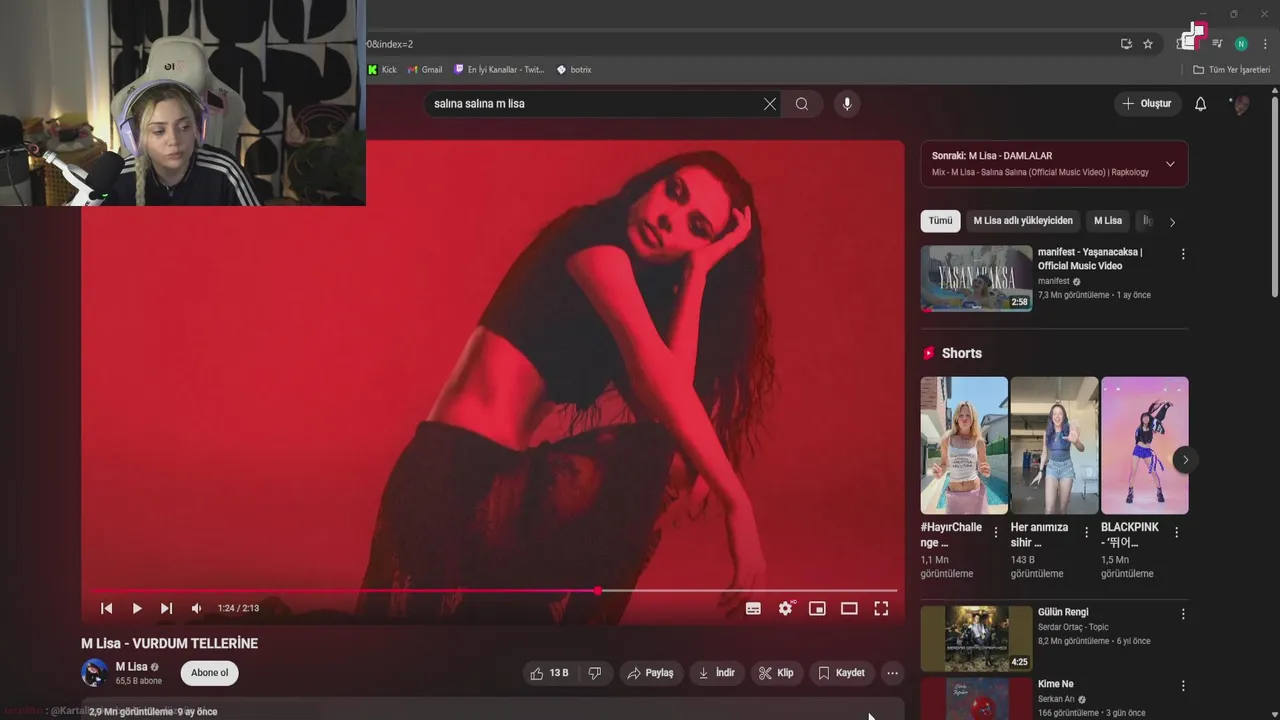Skip to the next video

point(167,608)
